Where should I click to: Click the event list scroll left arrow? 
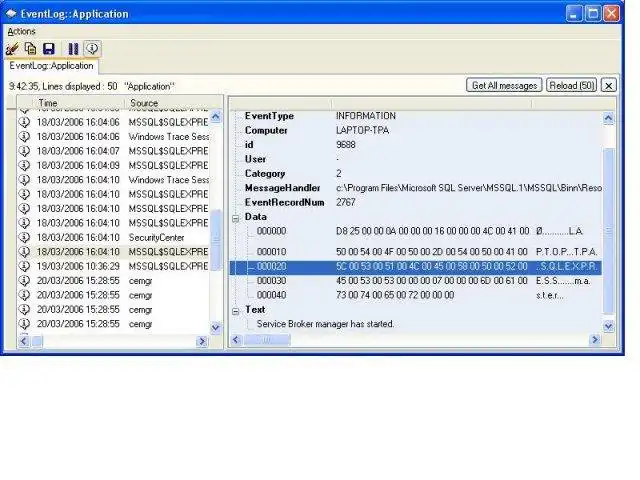pyautogui.click(x=24, y=341)
